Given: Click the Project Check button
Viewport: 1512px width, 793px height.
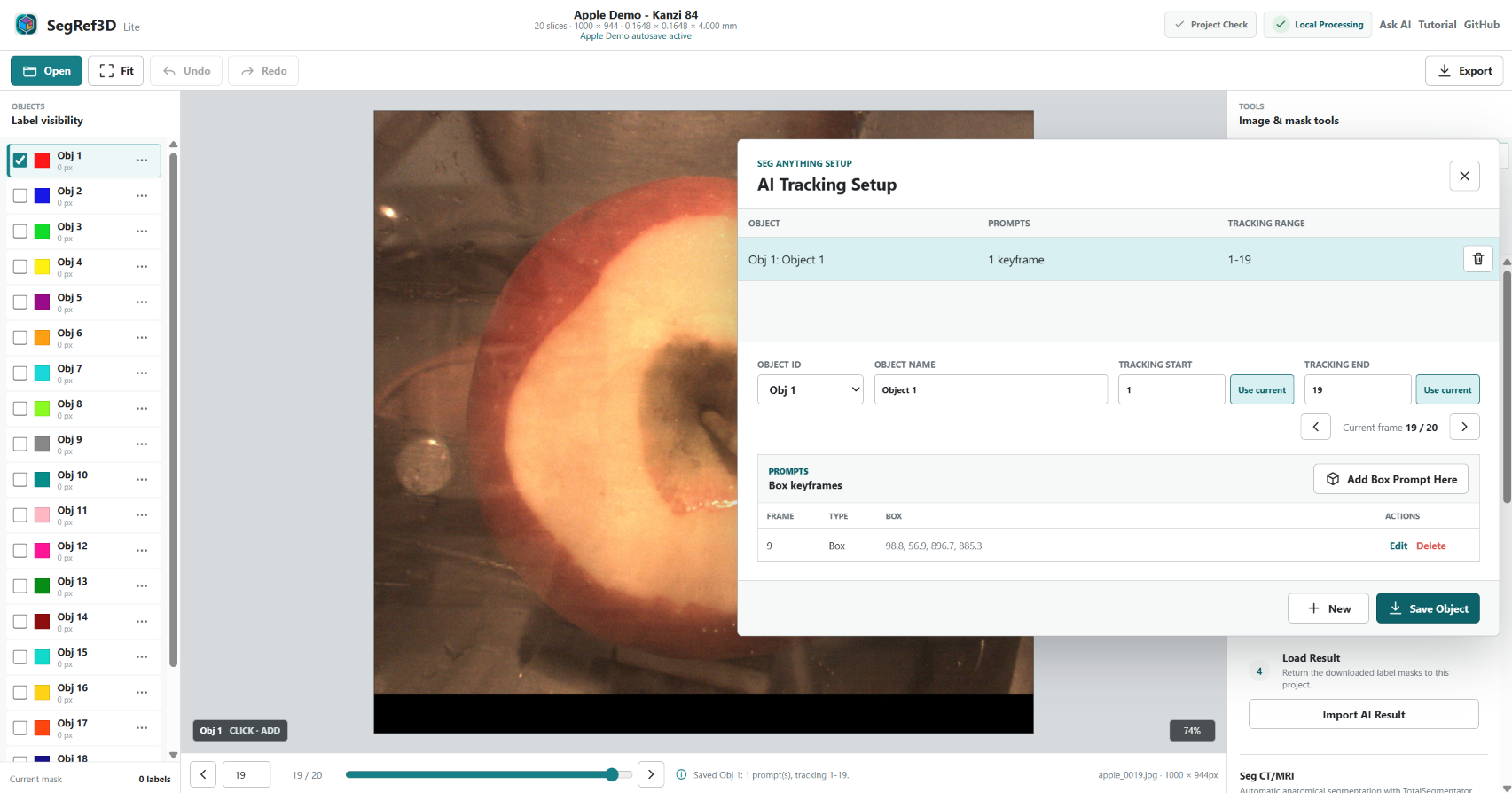Looking at the screenshot, I should (1210, 25).
